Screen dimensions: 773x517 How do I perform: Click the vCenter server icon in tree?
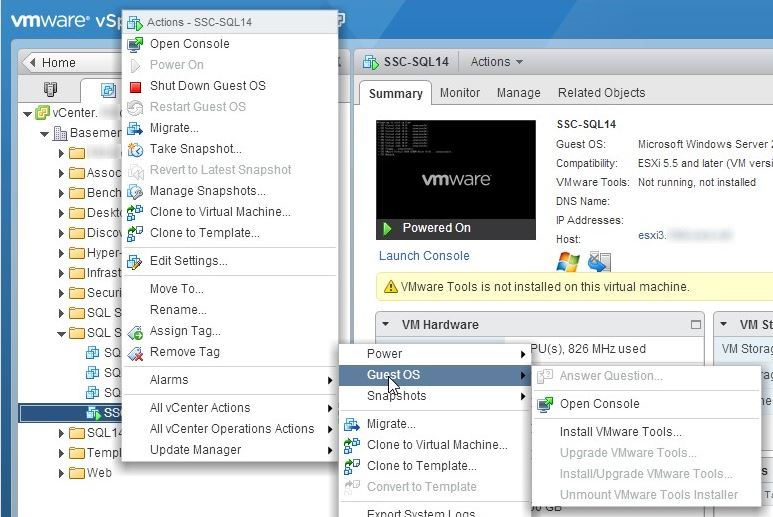tap(43, 113)
